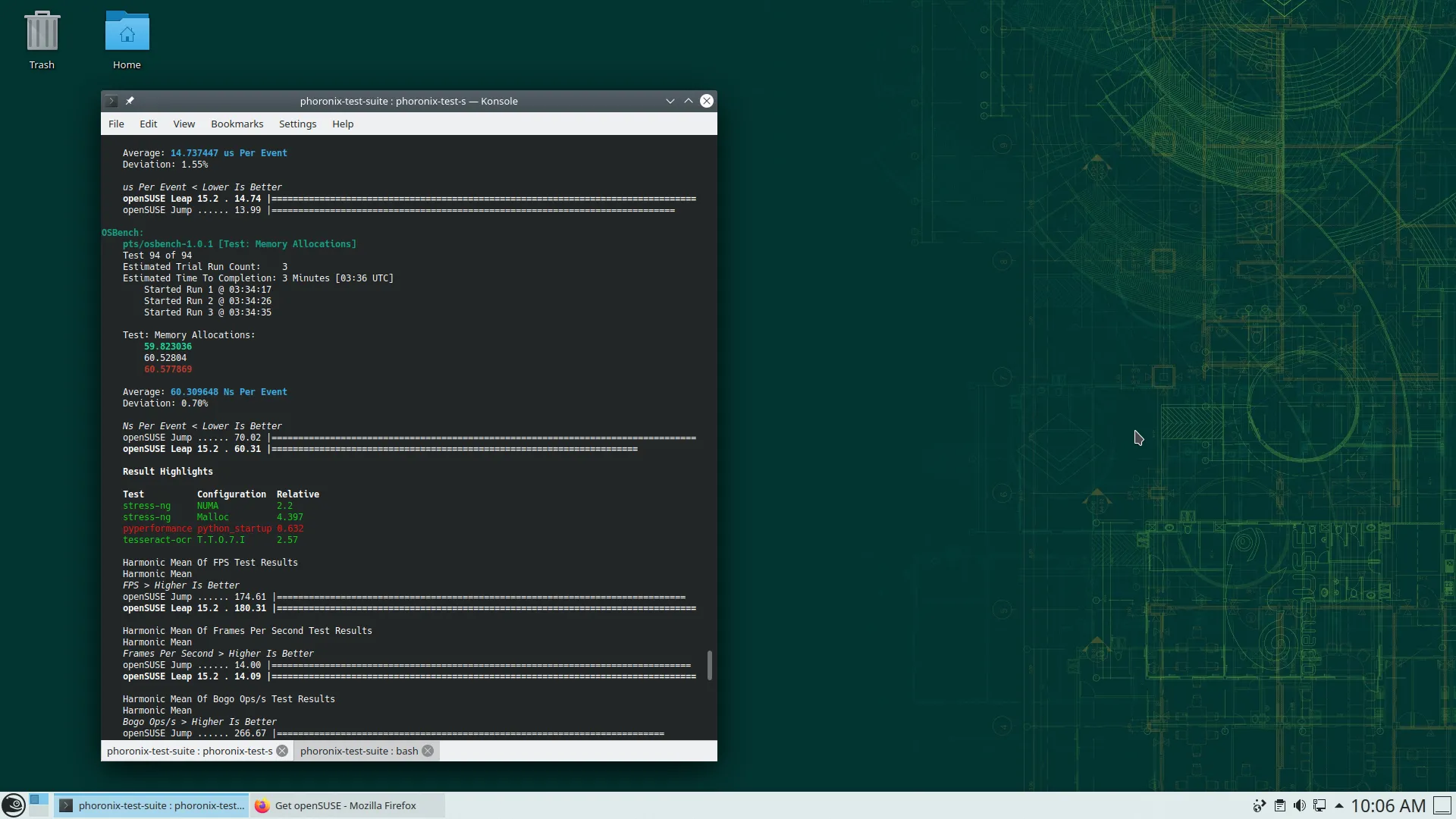Toggle the Konsole pin (keep above) icon
Viewport: 1456px width, 819px height.
tap(130, 101)
